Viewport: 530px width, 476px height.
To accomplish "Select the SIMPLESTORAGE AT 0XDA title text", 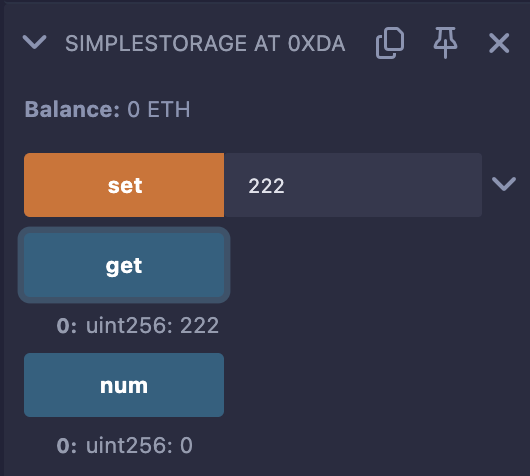I will 205,44.
